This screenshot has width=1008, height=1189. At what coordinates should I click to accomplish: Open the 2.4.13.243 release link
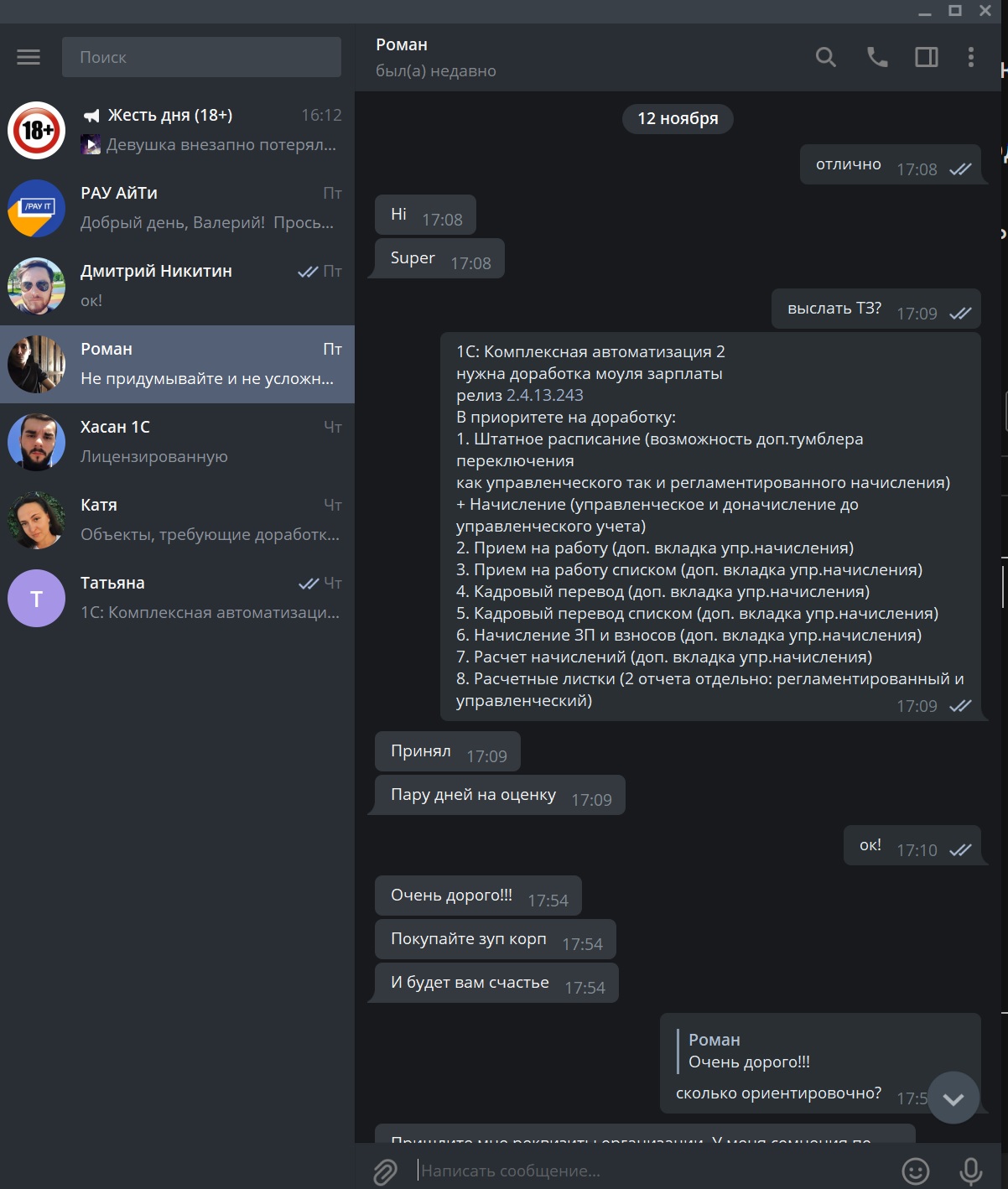click(x=545, y=395)
